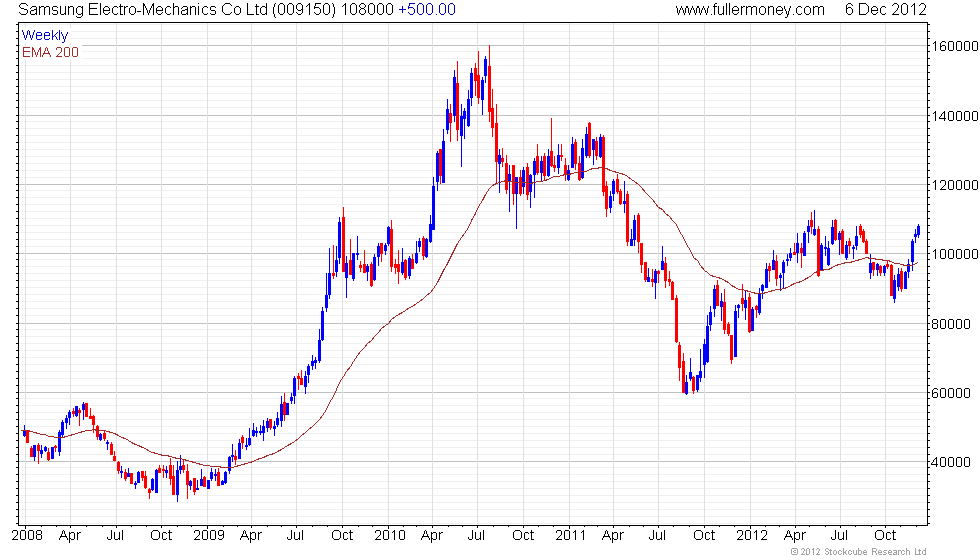Image resolution: width=980 pixels, height=560 pixels.
Task: Click the final December 2012 candlestick
Action: click(x=918, y=231)
